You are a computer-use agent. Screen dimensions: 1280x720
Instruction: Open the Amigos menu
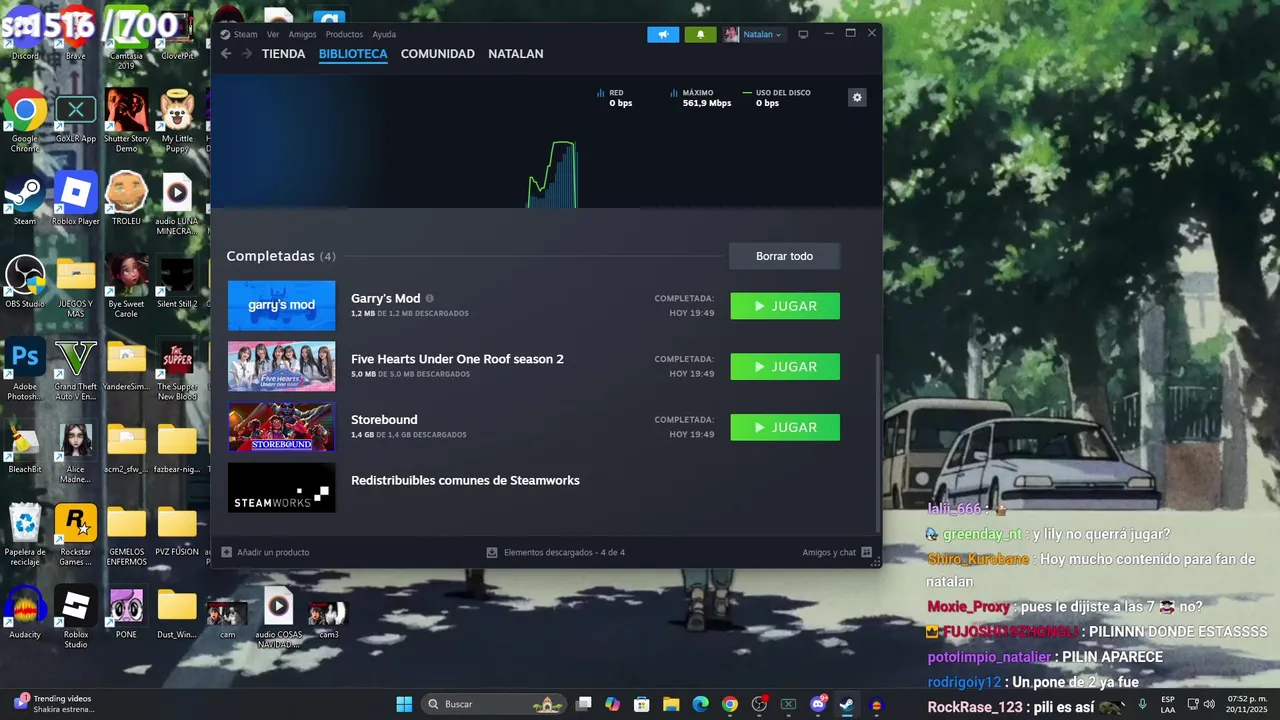pyautogui.click(x=302, y=34)
